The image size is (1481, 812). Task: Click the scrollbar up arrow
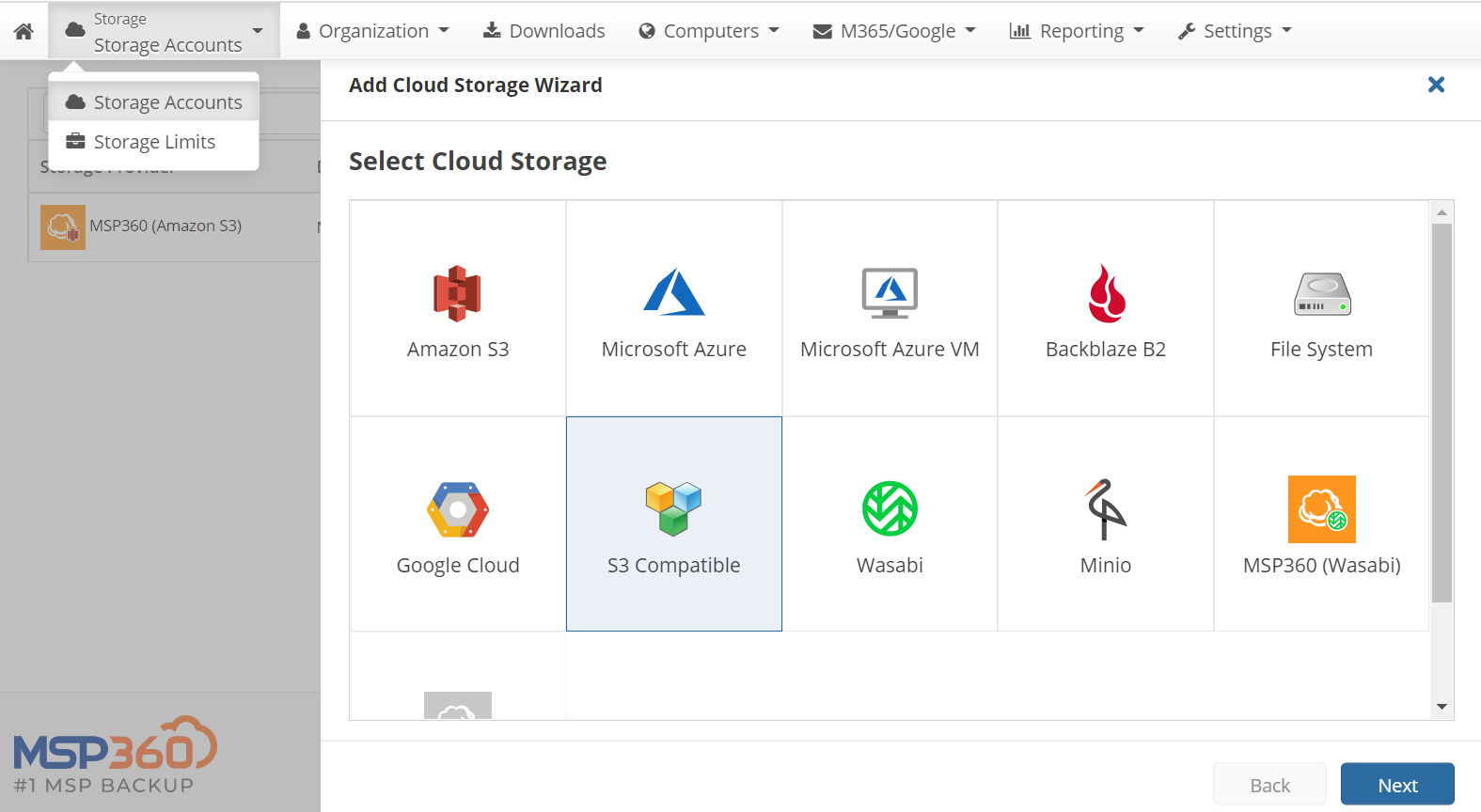(x=1442, y=213)
